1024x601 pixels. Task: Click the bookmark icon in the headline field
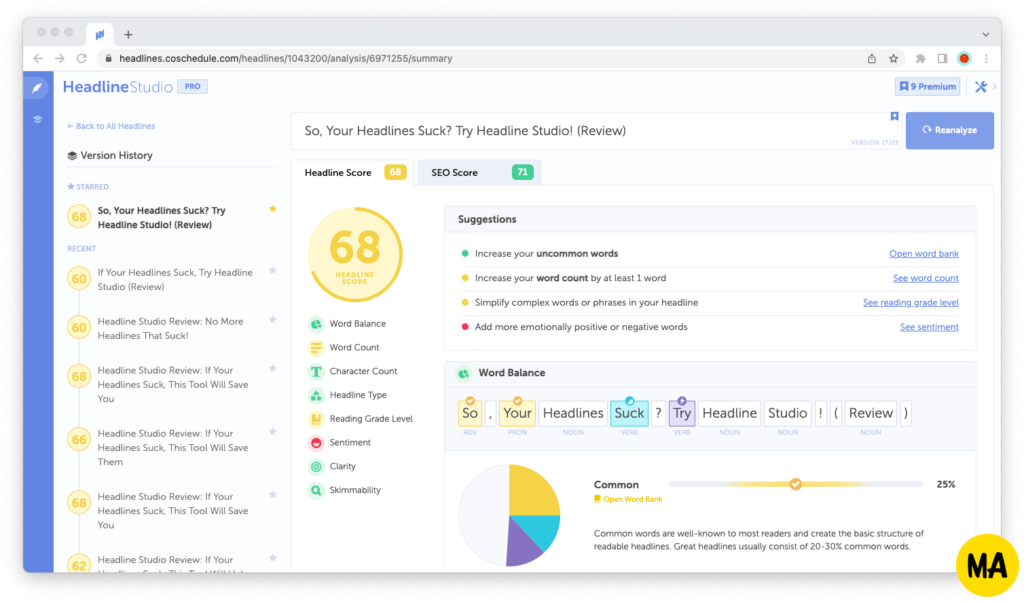click(x=895, y=116)
